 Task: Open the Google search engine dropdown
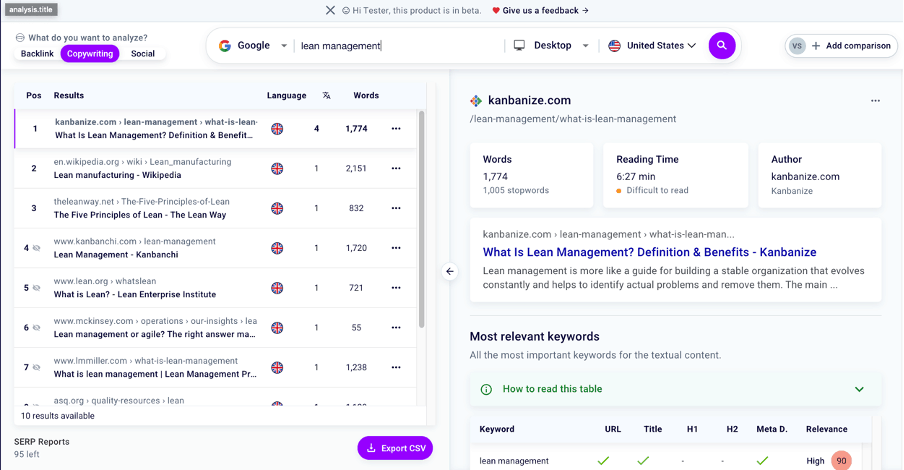(253, 46)
